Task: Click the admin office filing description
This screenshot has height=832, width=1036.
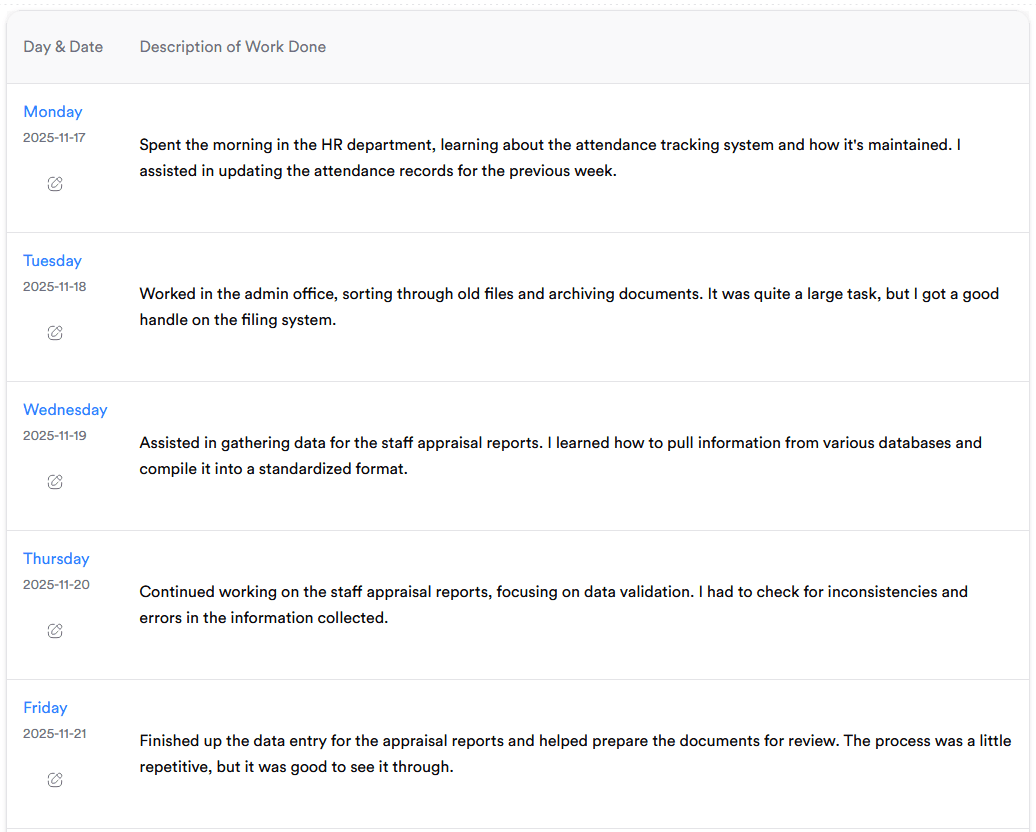Action: [568, 307]
